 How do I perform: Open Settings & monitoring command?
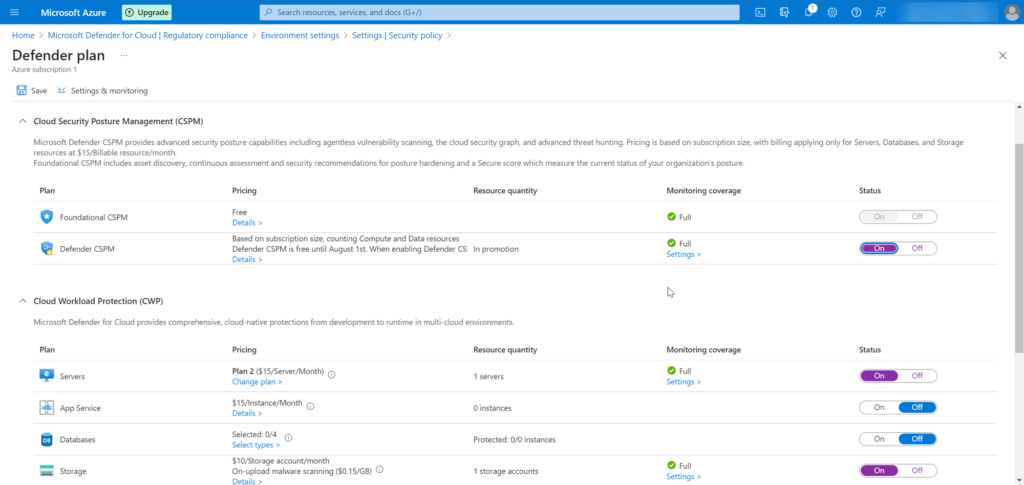coord(103,91)
